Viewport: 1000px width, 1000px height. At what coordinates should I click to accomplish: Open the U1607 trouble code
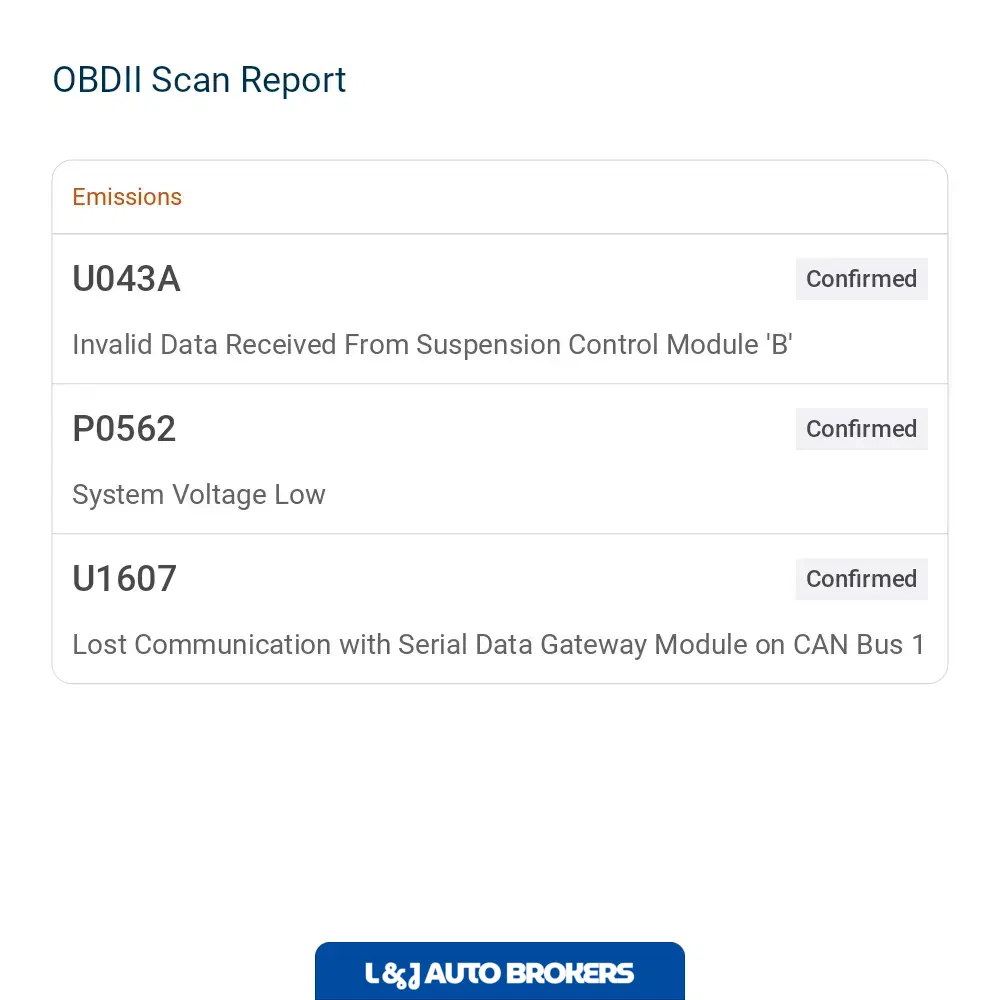pos(124,578)
